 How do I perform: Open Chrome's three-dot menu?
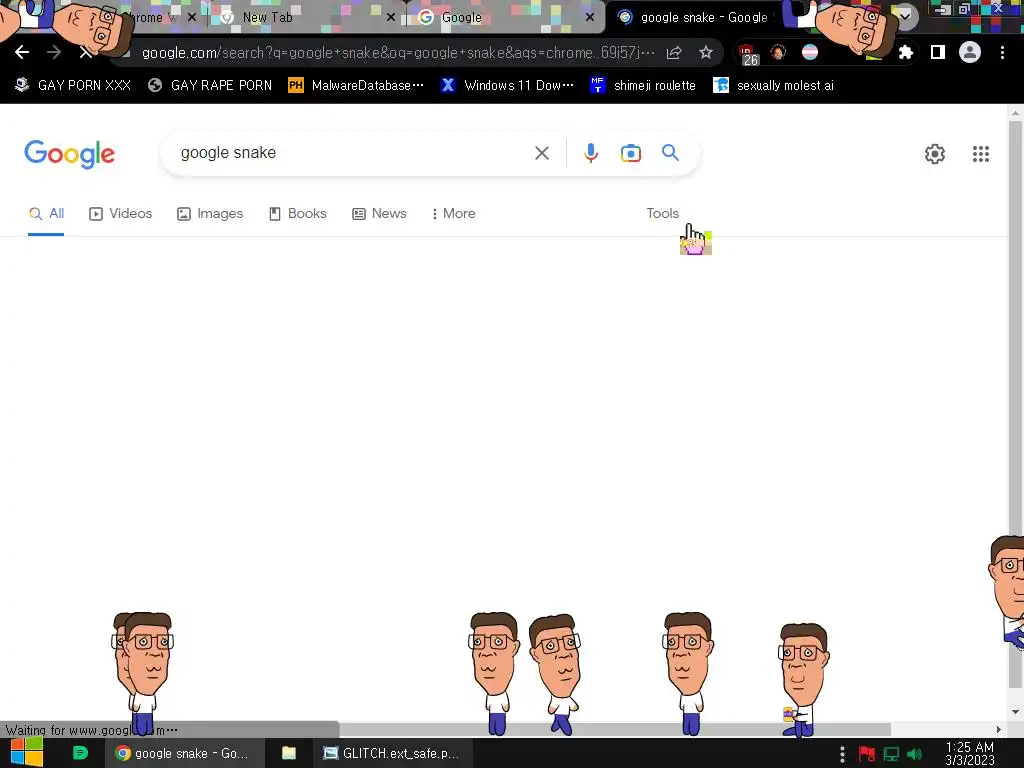click(x=1002, y=52)
